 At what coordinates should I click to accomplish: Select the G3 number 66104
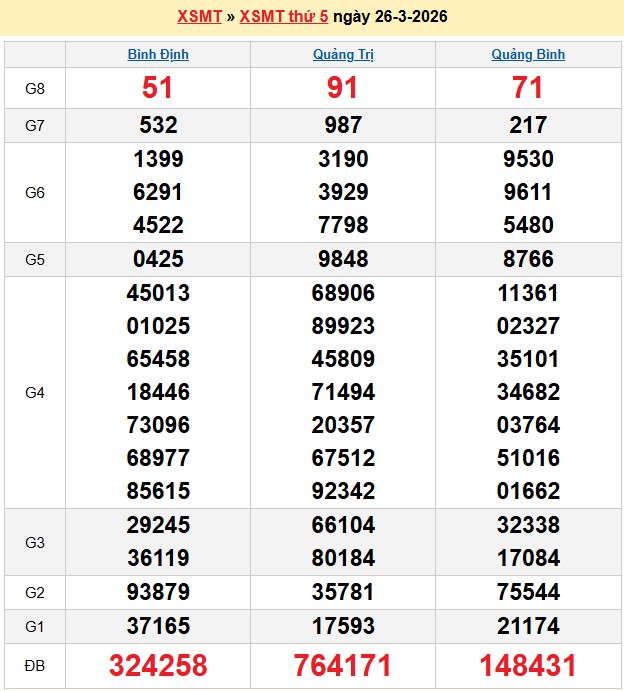pyautogui.click(x=343, y=525)
